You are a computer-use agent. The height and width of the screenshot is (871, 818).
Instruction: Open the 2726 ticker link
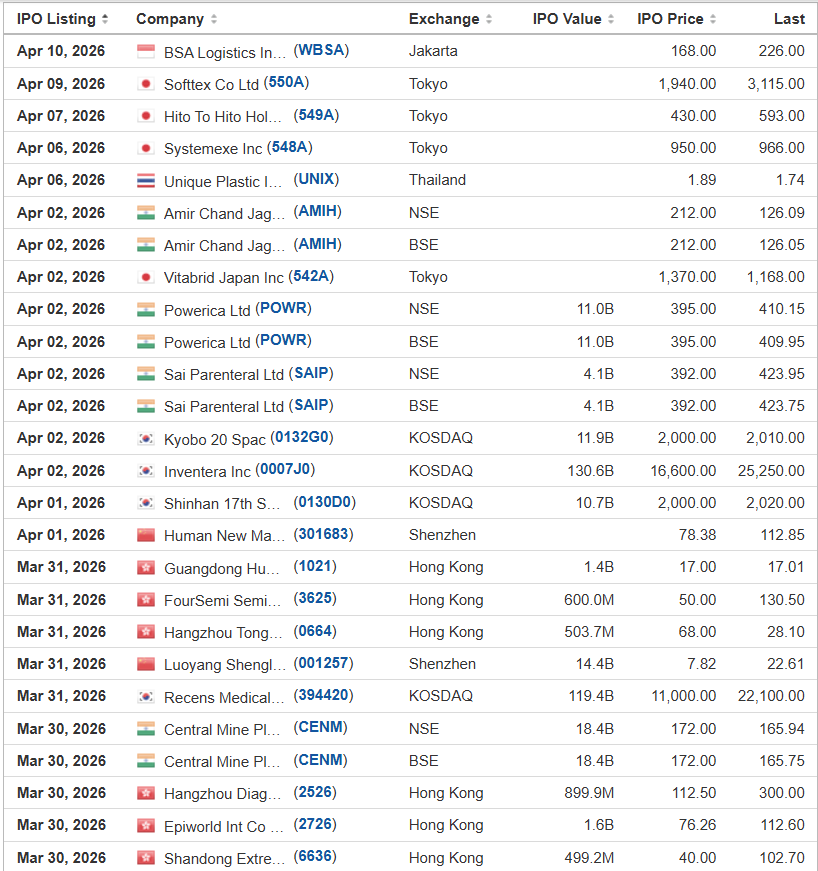pyautogui.click(x=315, y=824)
